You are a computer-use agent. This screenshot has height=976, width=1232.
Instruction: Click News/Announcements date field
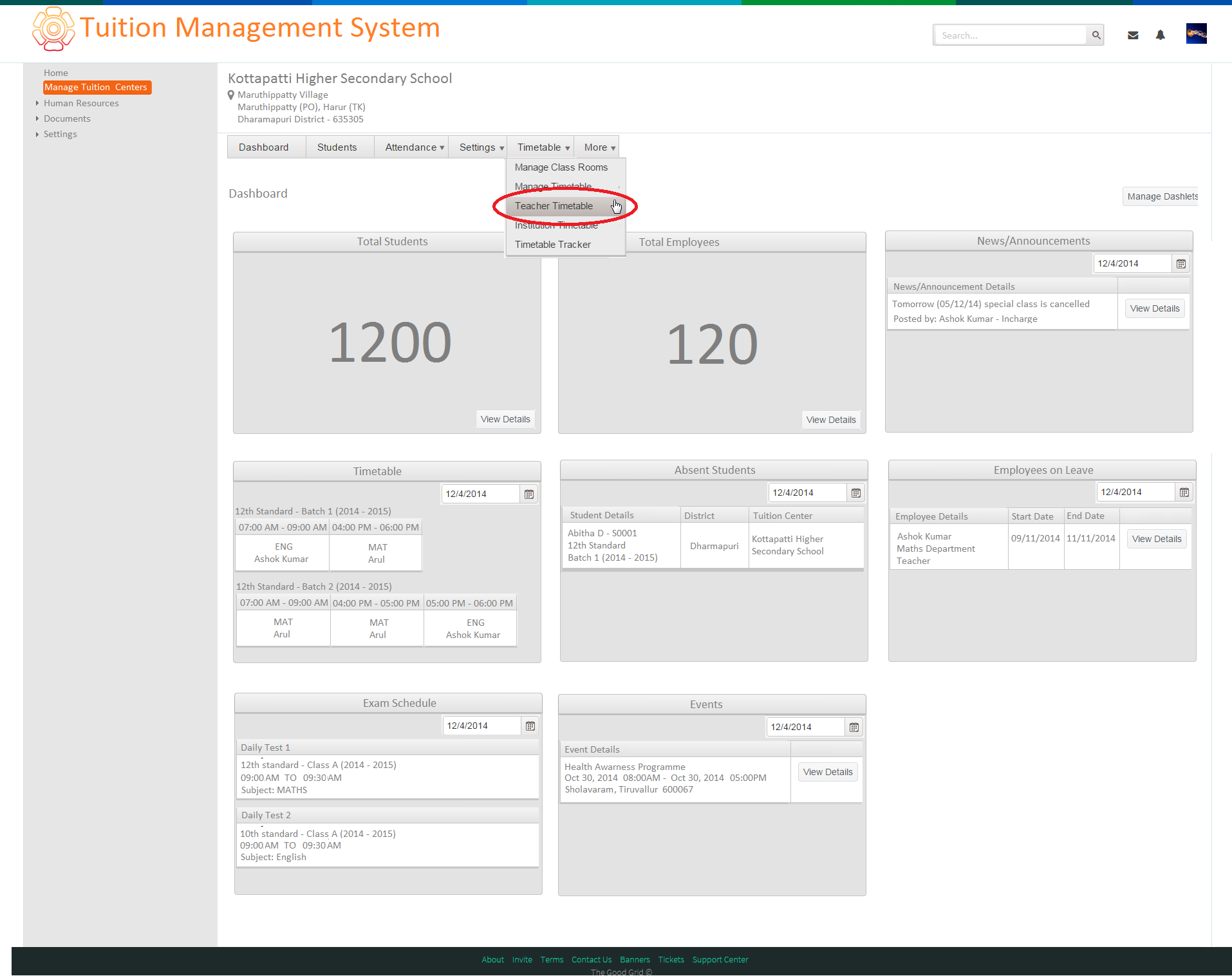[1132, 264]
